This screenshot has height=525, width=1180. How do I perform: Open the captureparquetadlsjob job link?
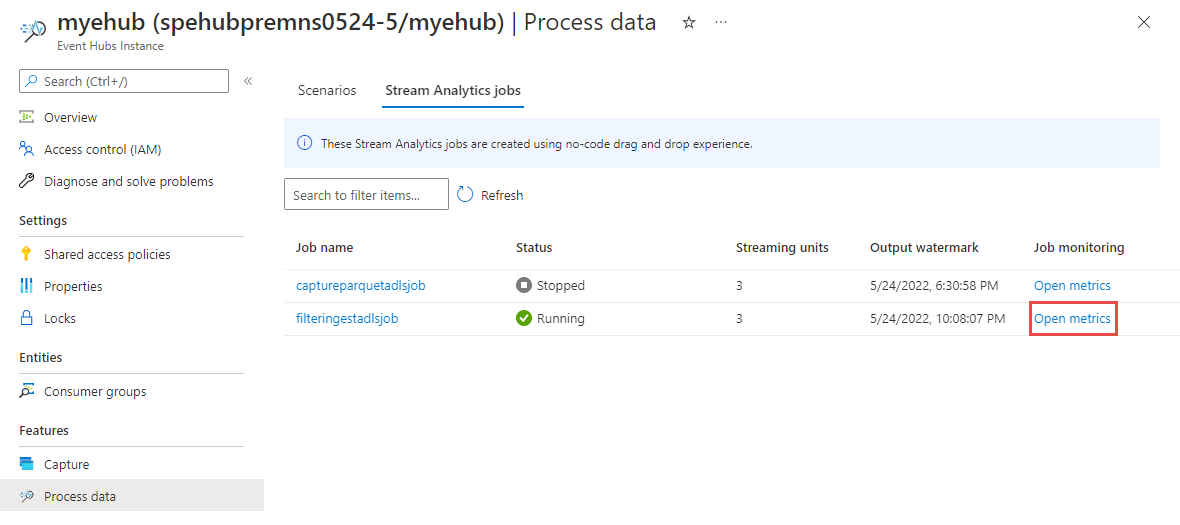click(361, 286)
